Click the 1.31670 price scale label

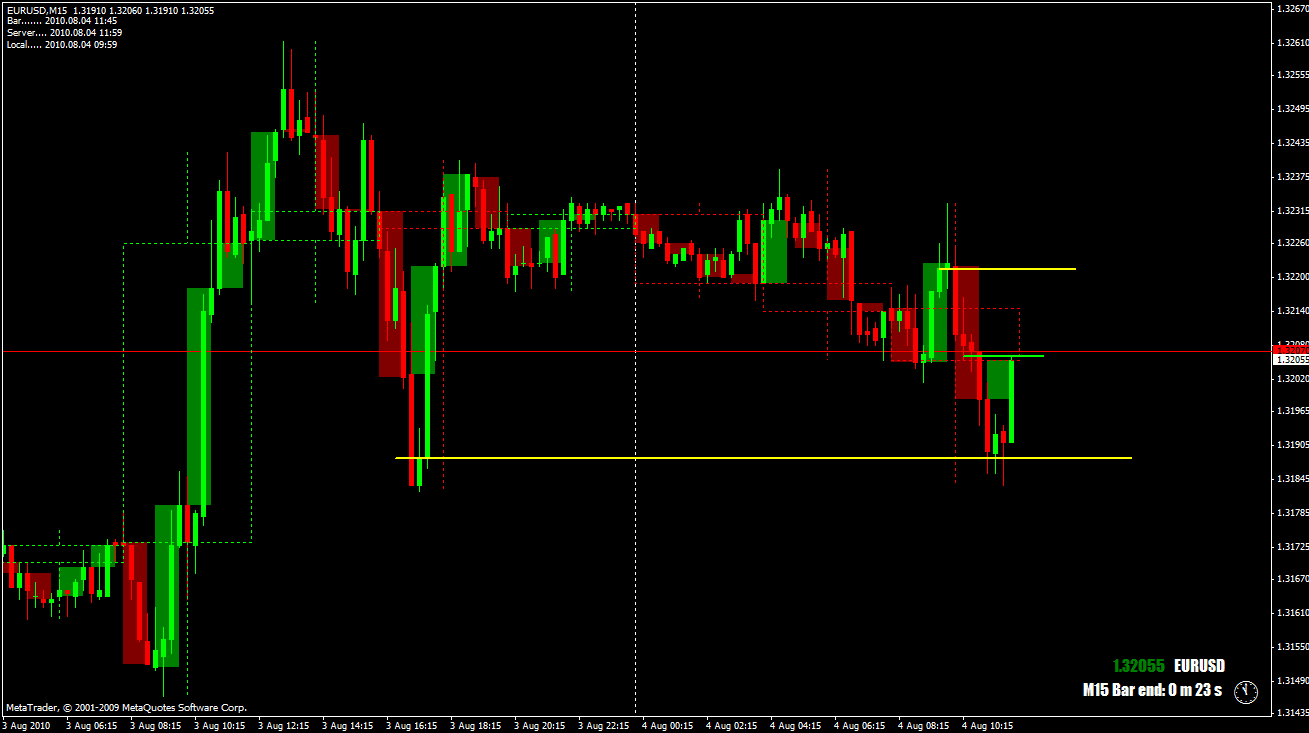click(x=1293, y=579)
